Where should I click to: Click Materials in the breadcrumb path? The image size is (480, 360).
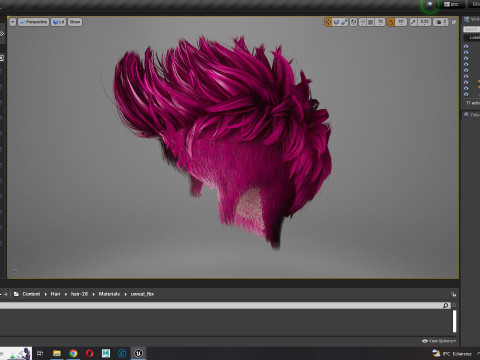point(109,294)
